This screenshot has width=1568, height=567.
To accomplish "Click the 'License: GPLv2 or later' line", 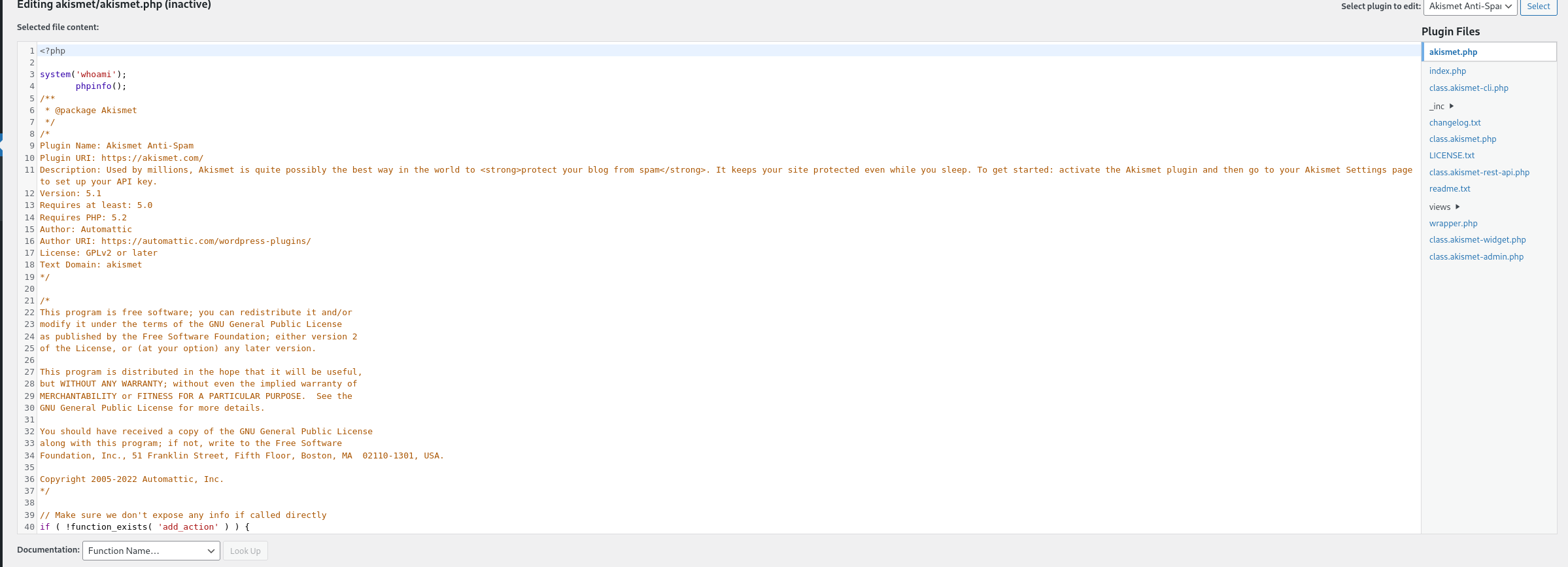I will click(x=99, y=253).
